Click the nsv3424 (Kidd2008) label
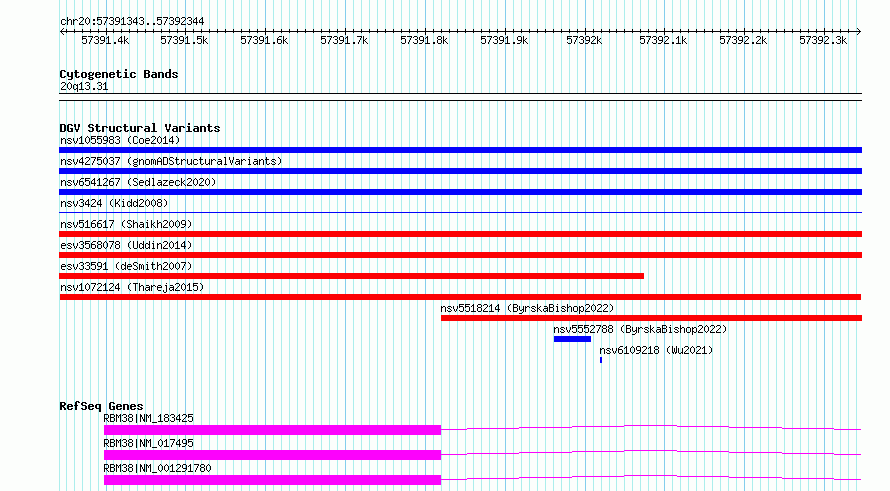890x491 pixels. [x=114, y=203]
